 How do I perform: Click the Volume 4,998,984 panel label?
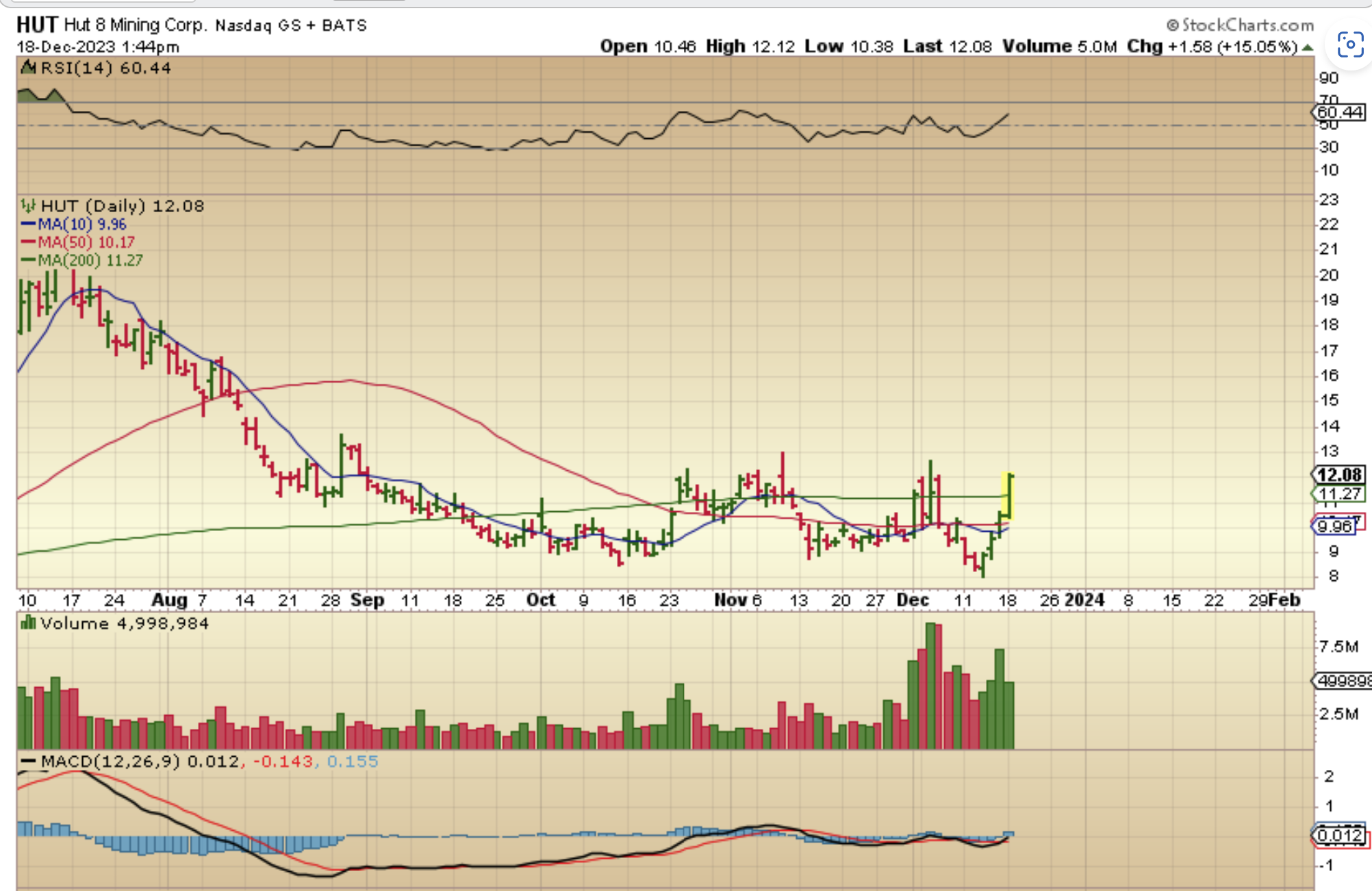click(x=124, y=623)
